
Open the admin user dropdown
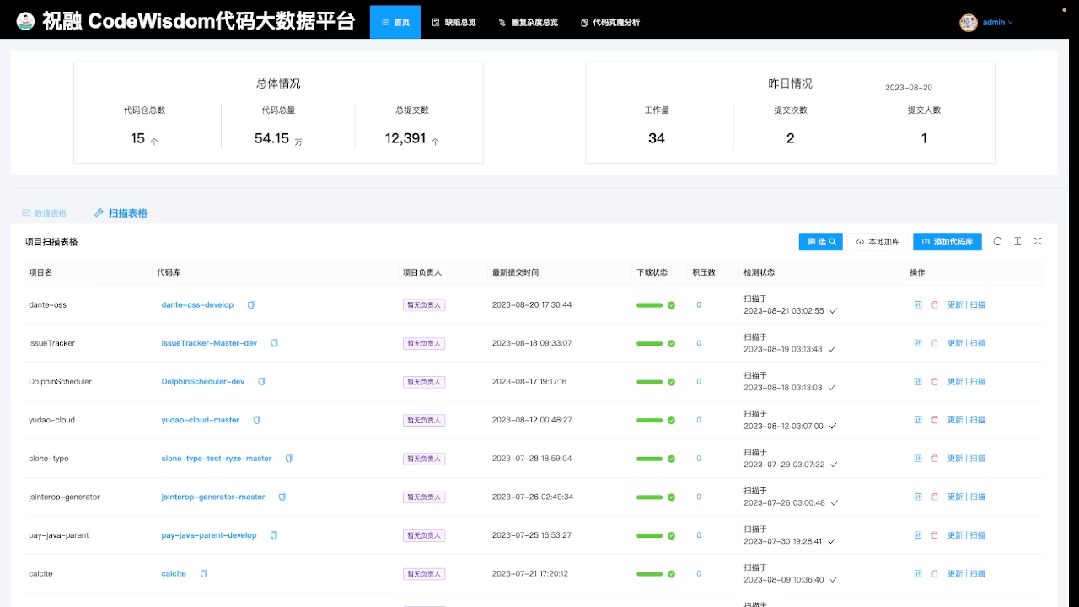coord(997,22)
